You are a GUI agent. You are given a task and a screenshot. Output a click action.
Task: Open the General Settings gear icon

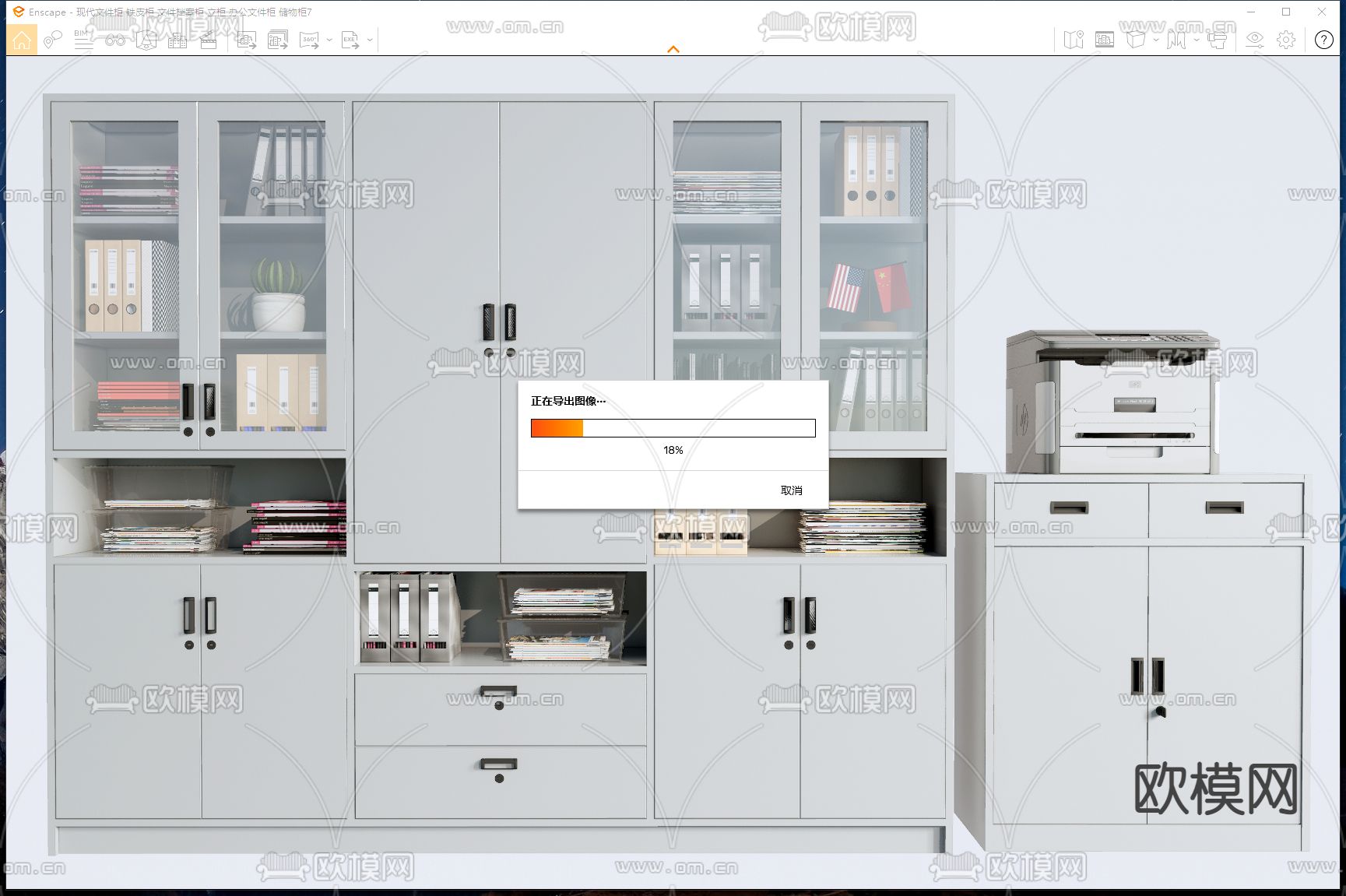1286,40
